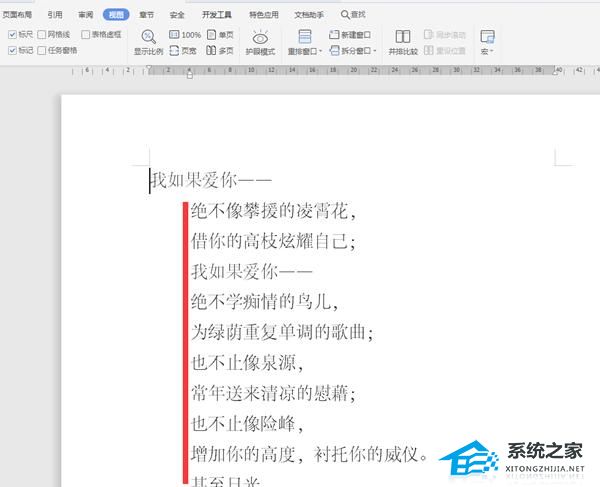600x487 pixels.
Task: Open the 引用 references tab
Action: [x=55, y=15]
